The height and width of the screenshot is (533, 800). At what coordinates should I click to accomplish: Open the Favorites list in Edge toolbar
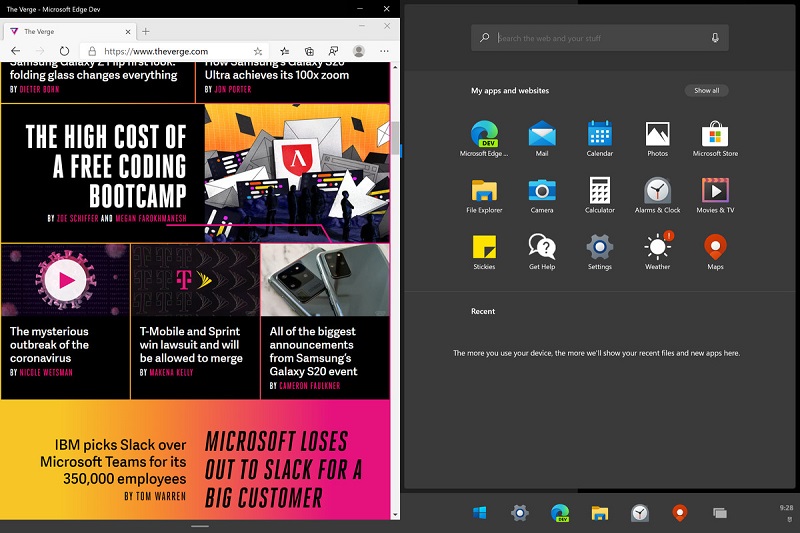click(285, 51)
